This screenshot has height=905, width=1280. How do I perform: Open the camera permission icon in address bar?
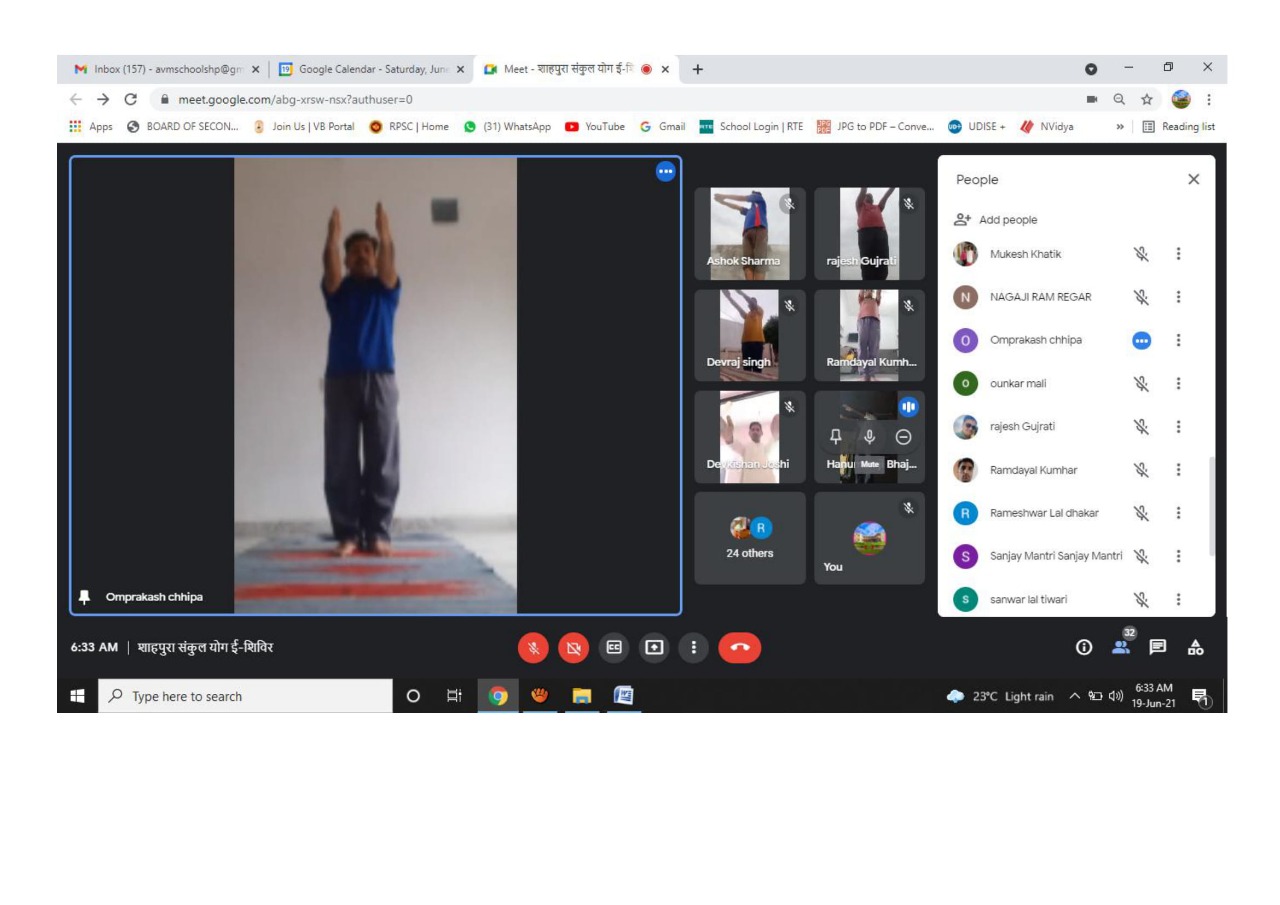(1092, 99)
